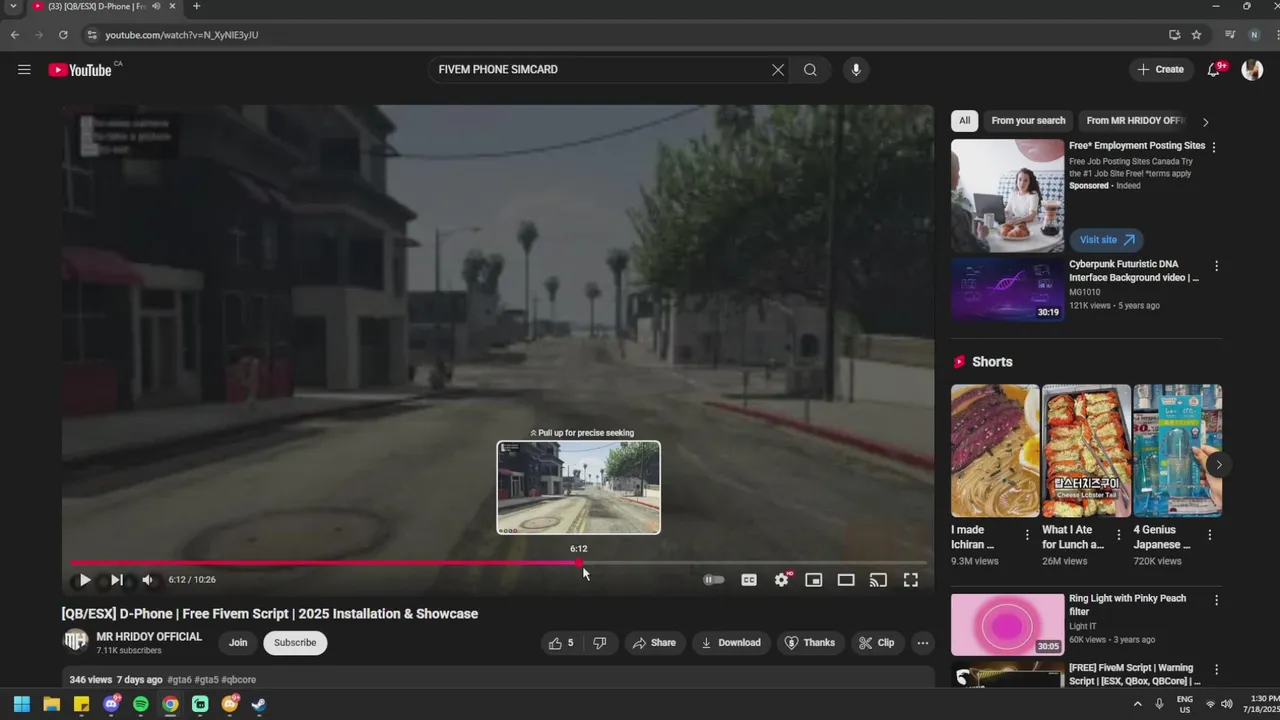Create a Clip of the video
Viewport: 1280px width, 720px height.
tap(877, 643)
